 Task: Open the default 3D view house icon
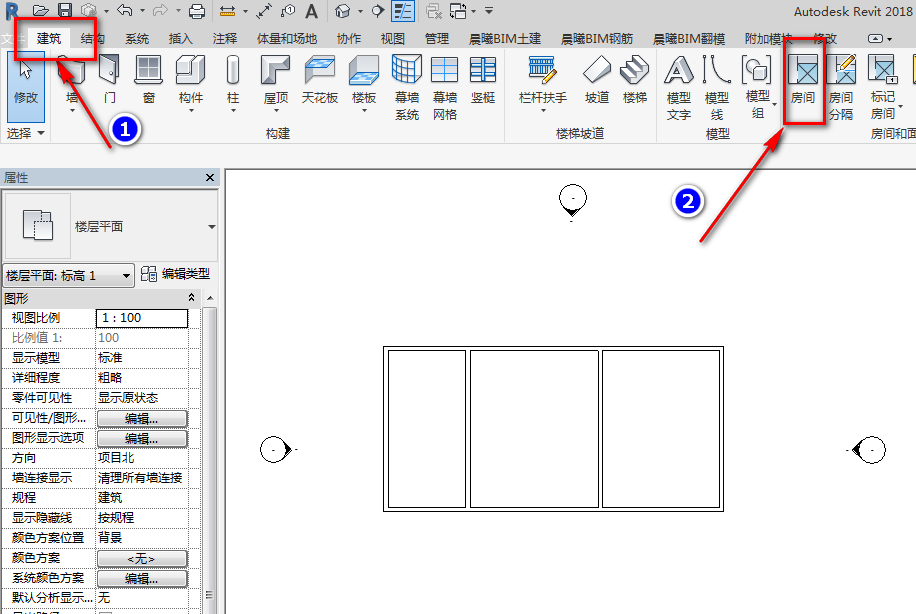343,11
